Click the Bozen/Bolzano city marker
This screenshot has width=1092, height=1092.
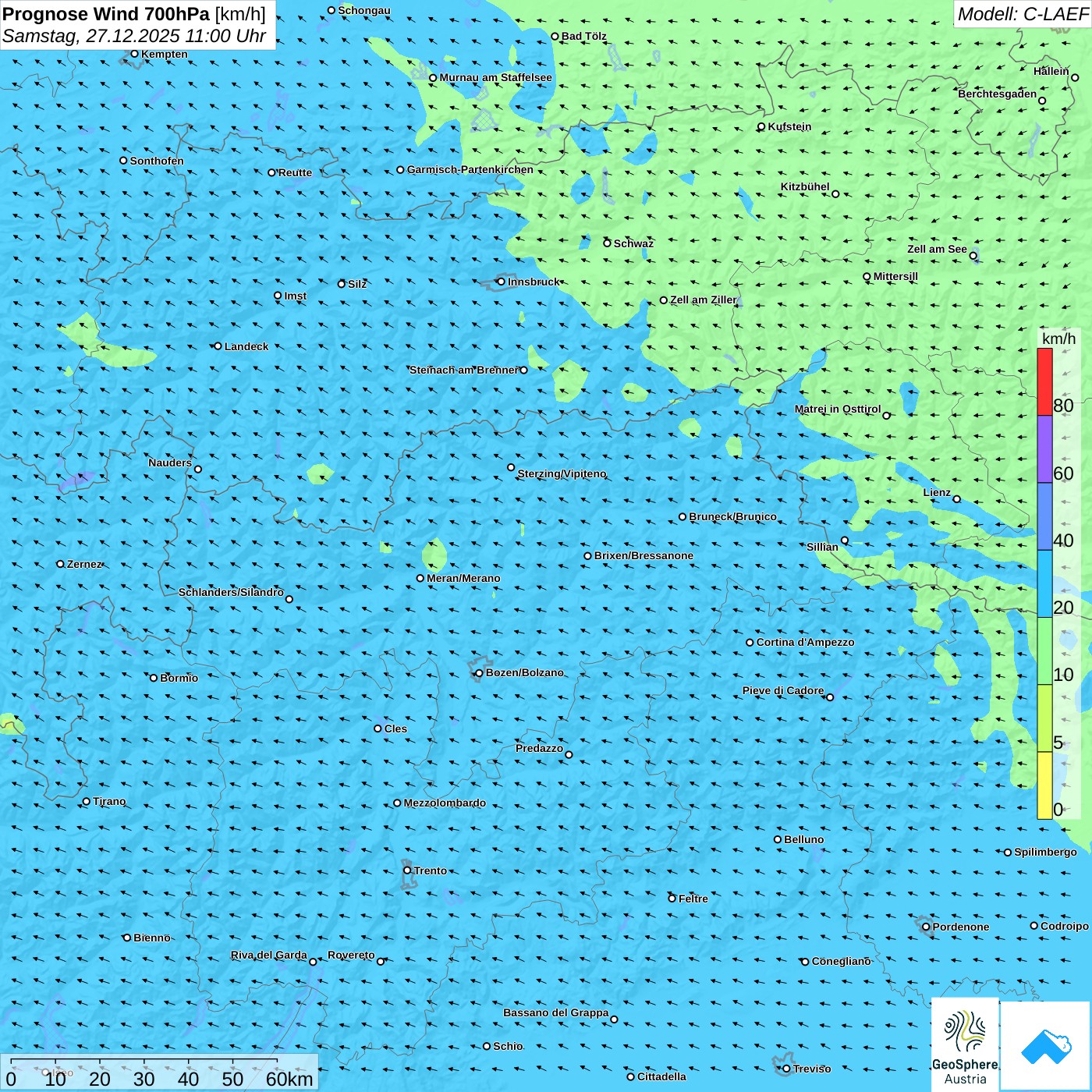click(x=480, y=673)
